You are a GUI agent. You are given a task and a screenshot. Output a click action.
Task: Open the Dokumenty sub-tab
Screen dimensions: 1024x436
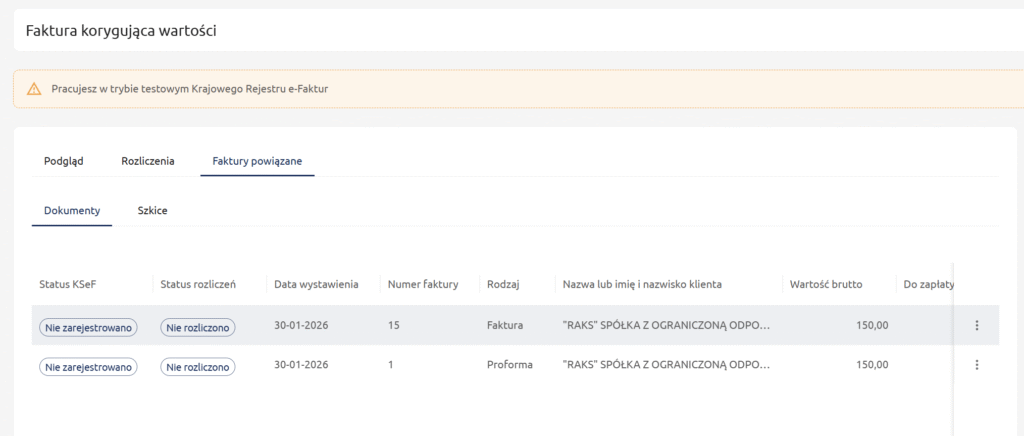click(72, 211)
